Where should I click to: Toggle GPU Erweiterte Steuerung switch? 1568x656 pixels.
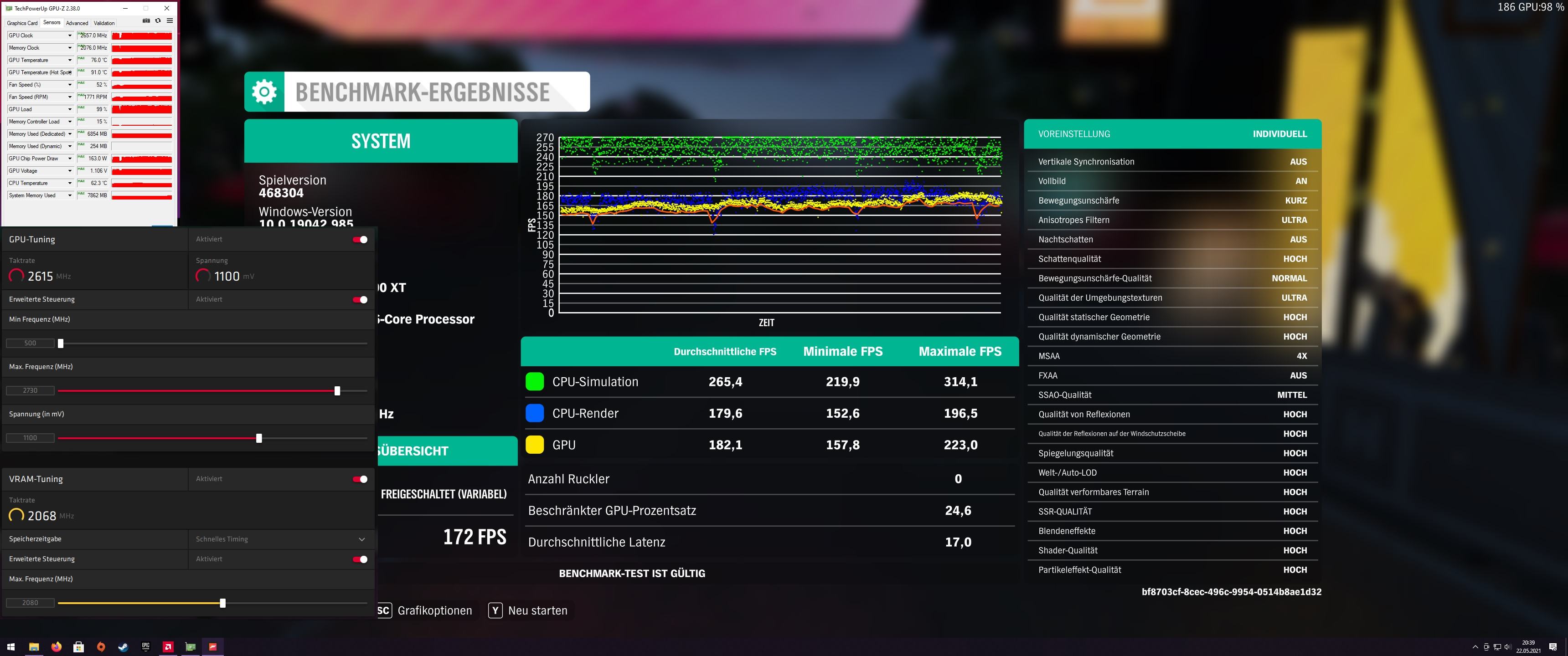pos(361,299)
